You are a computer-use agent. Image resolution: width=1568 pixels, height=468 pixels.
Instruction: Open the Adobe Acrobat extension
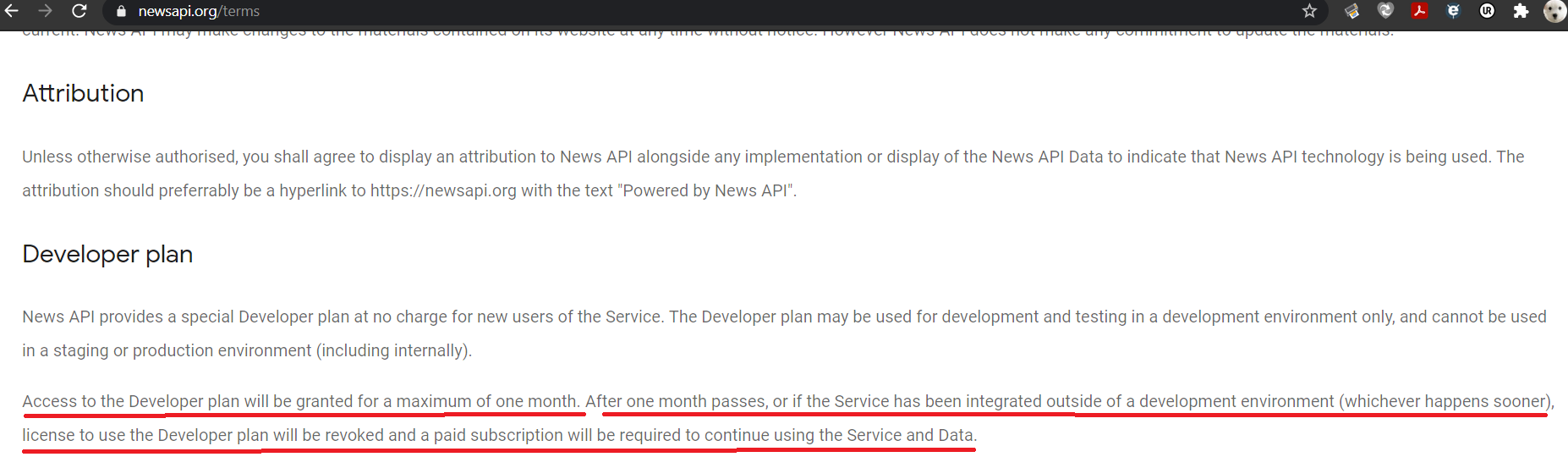tap(1419, 11)
